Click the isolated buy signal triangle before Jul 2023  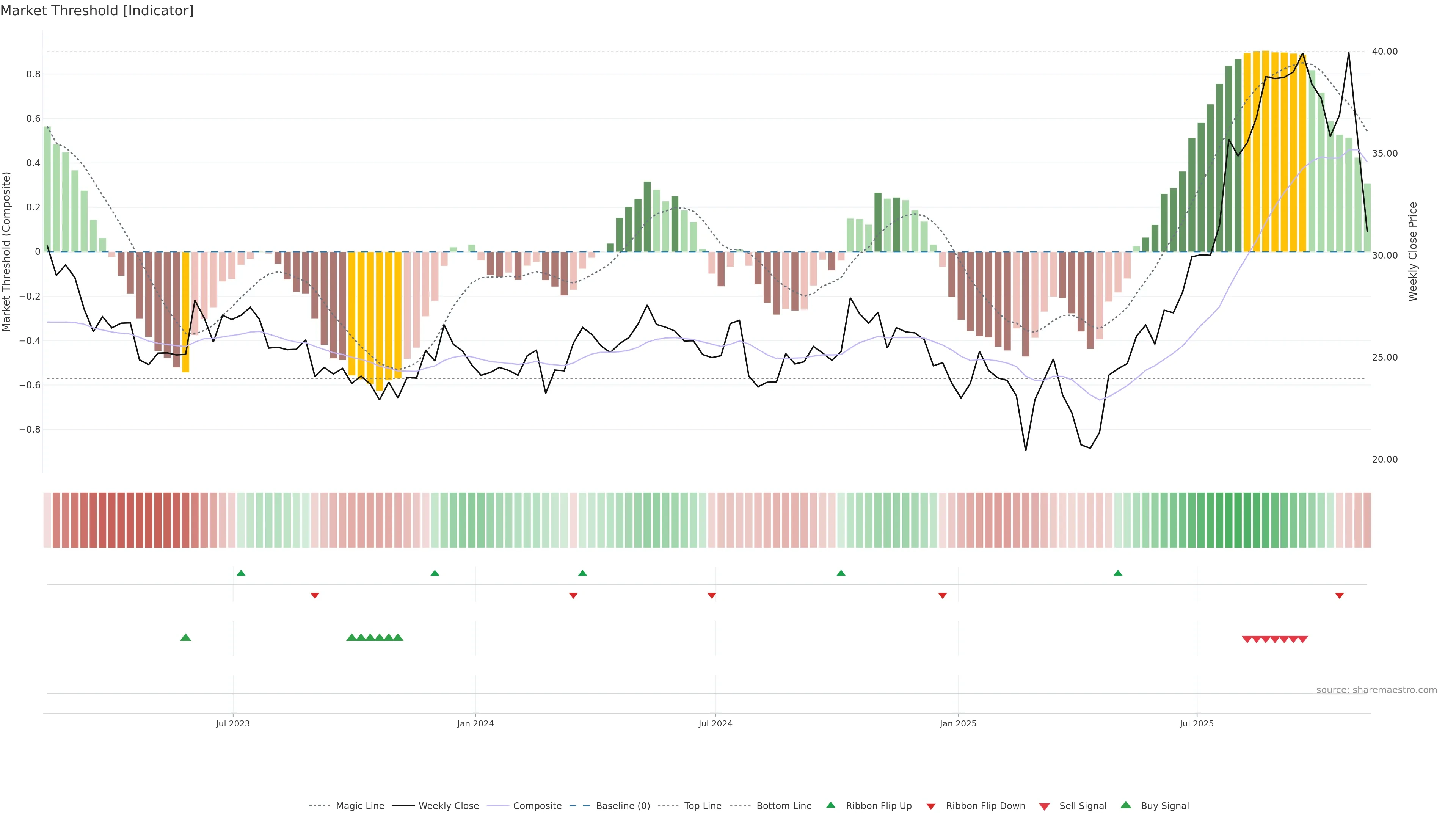pos(185,637)
